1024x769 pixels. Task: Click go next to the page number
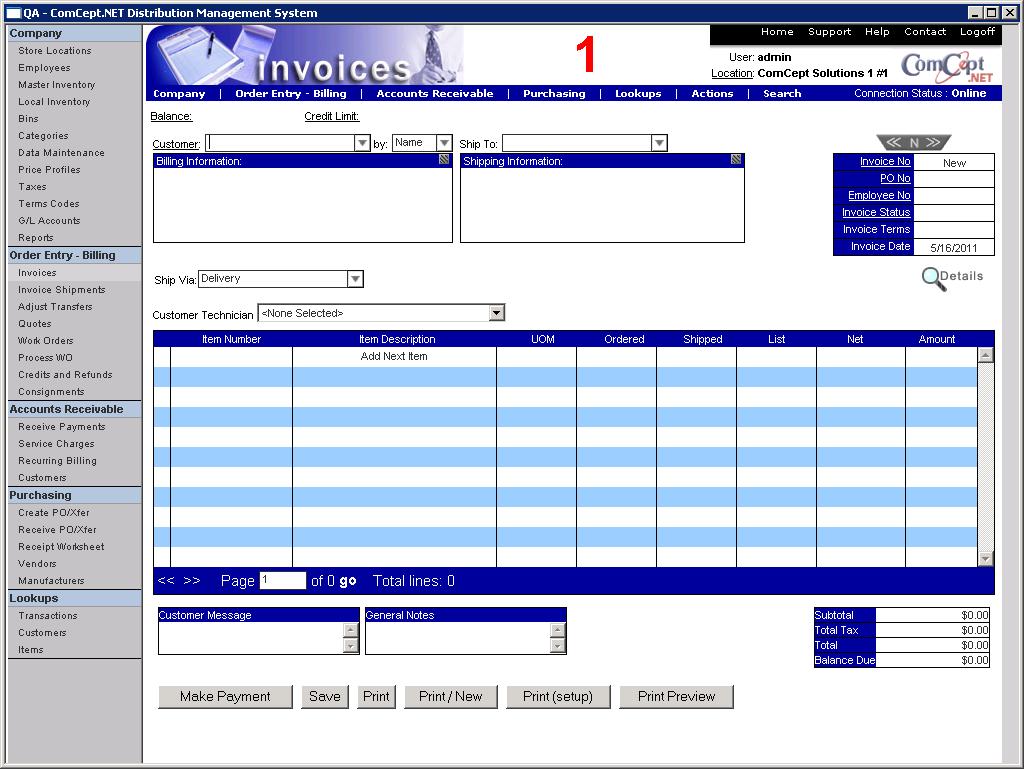(x=347, y=581)
